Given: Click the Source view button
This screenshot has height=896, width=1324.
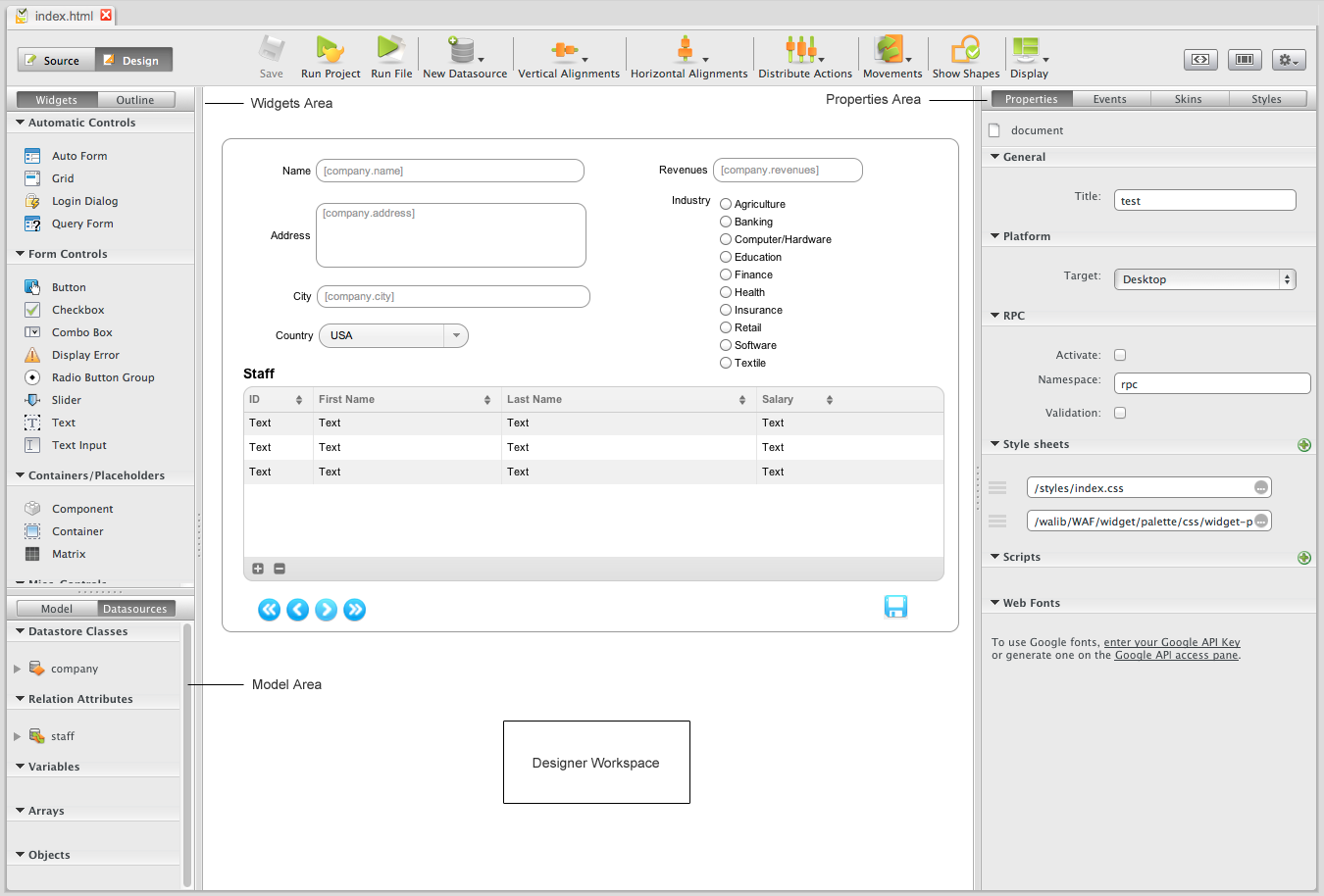Looking at the screenshot, I should [x=57, y=61].
